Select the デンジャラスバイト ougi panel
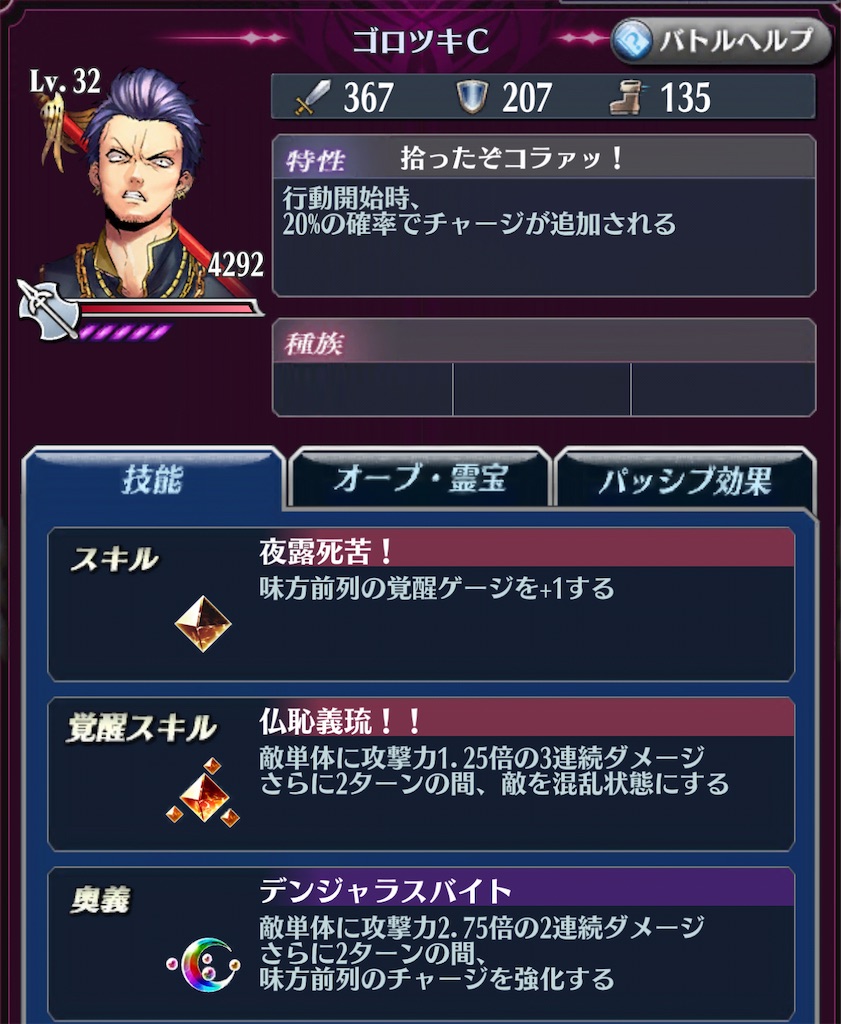 point(421,946)
